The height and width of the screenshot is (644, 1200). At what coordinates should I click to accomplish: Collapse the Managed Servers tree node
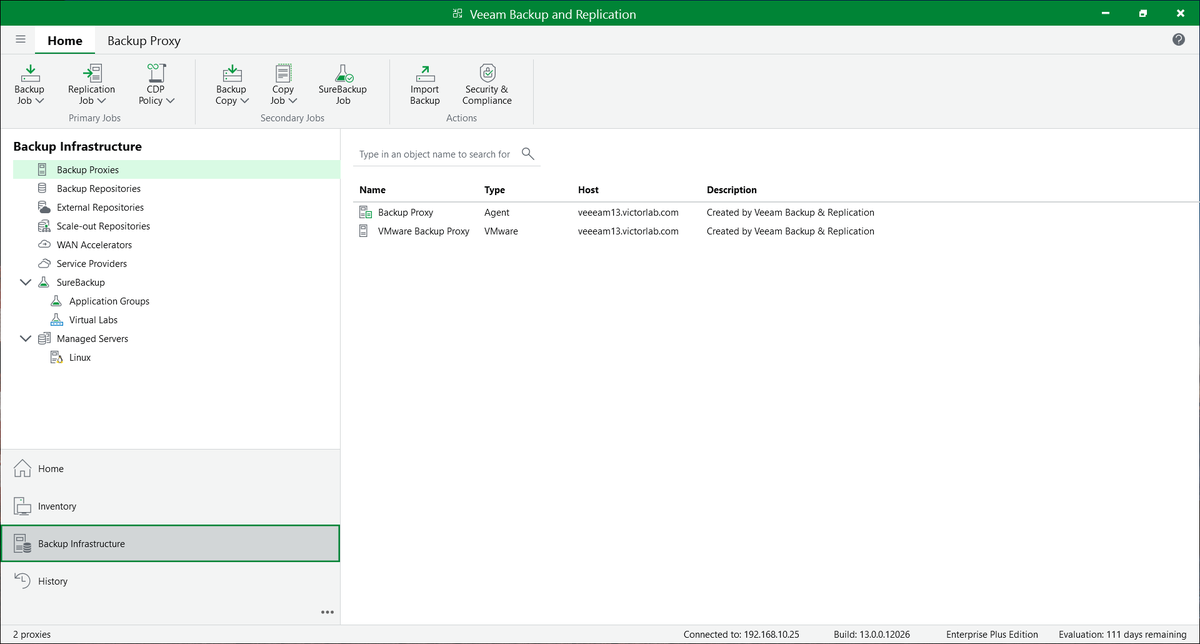pos(25,339)
